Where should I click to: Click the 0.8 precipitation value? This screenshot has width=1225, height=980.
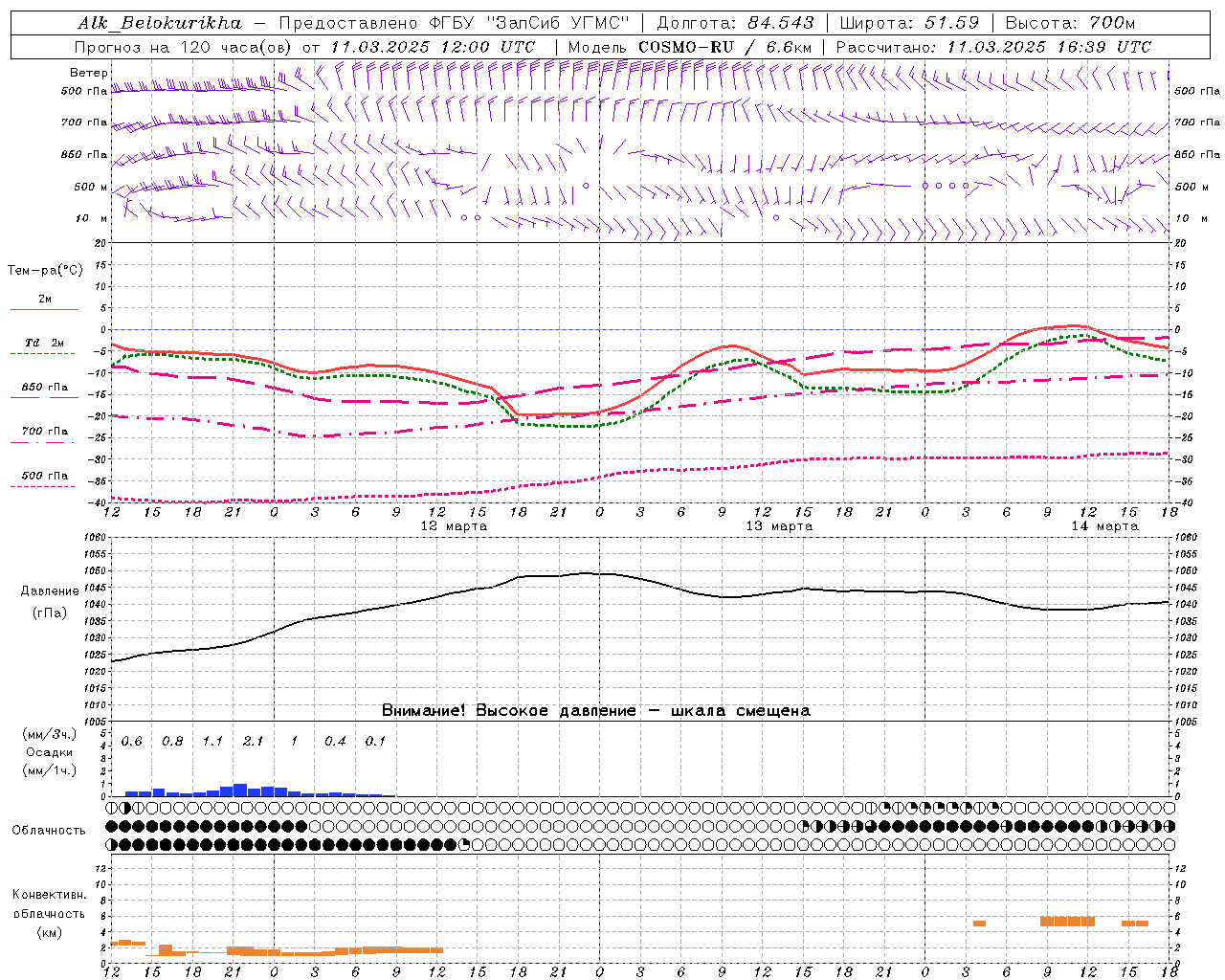pos(172,742)
